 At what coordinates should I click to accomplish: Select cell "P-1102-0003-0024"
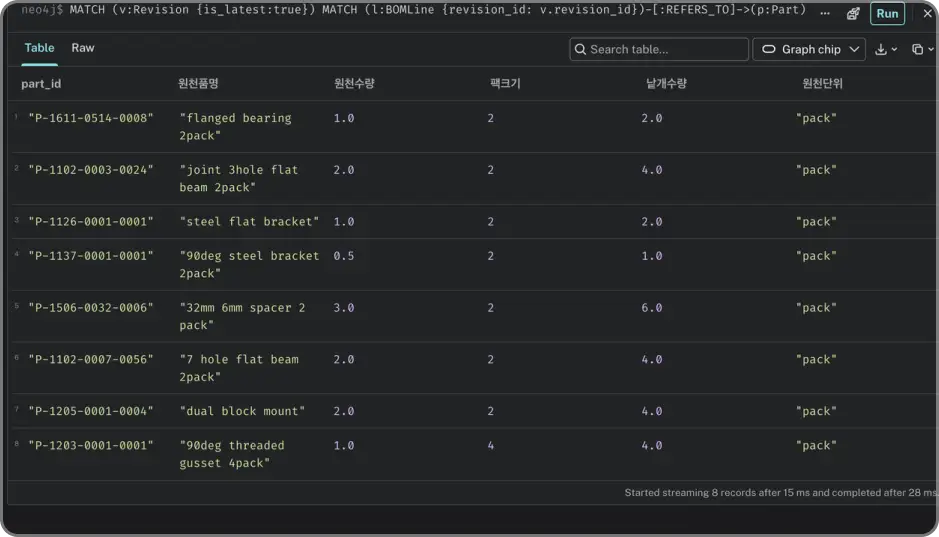[91, 170]
